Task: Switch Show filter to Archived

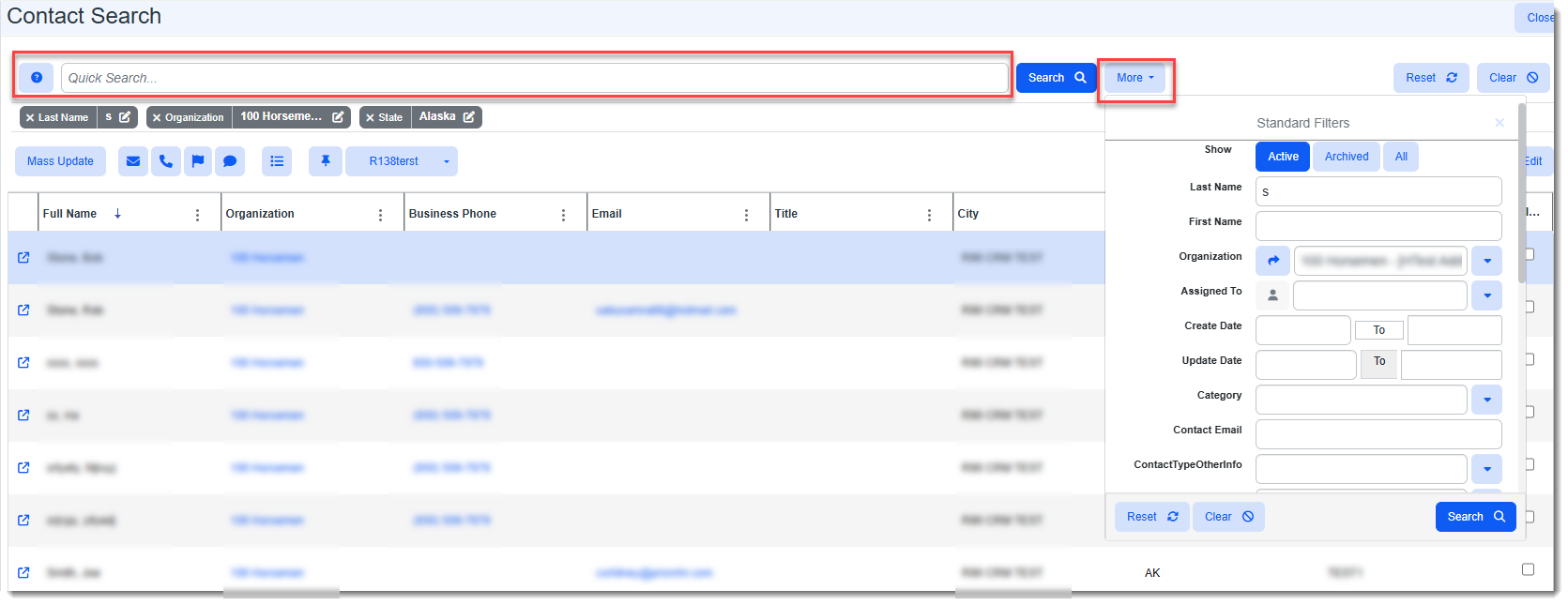Action: click(1346, 157)
